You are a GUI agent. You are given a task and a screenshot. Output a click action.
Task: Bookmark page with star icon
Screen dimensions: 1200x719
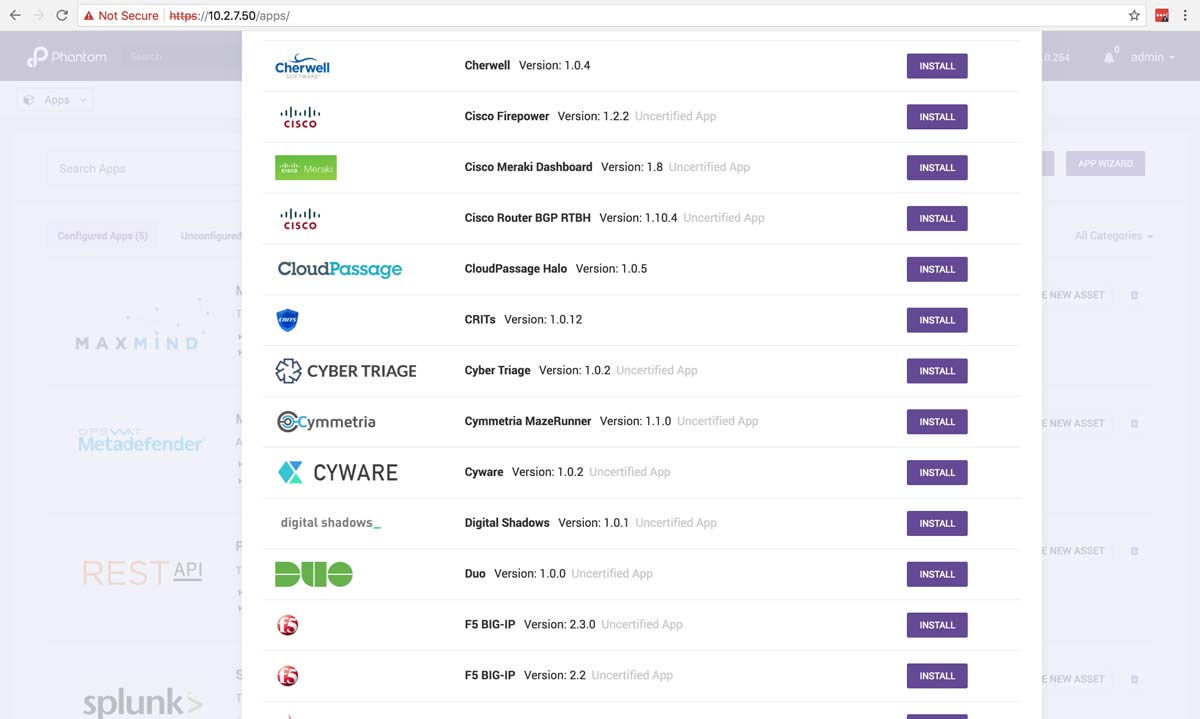[1134, 16]
